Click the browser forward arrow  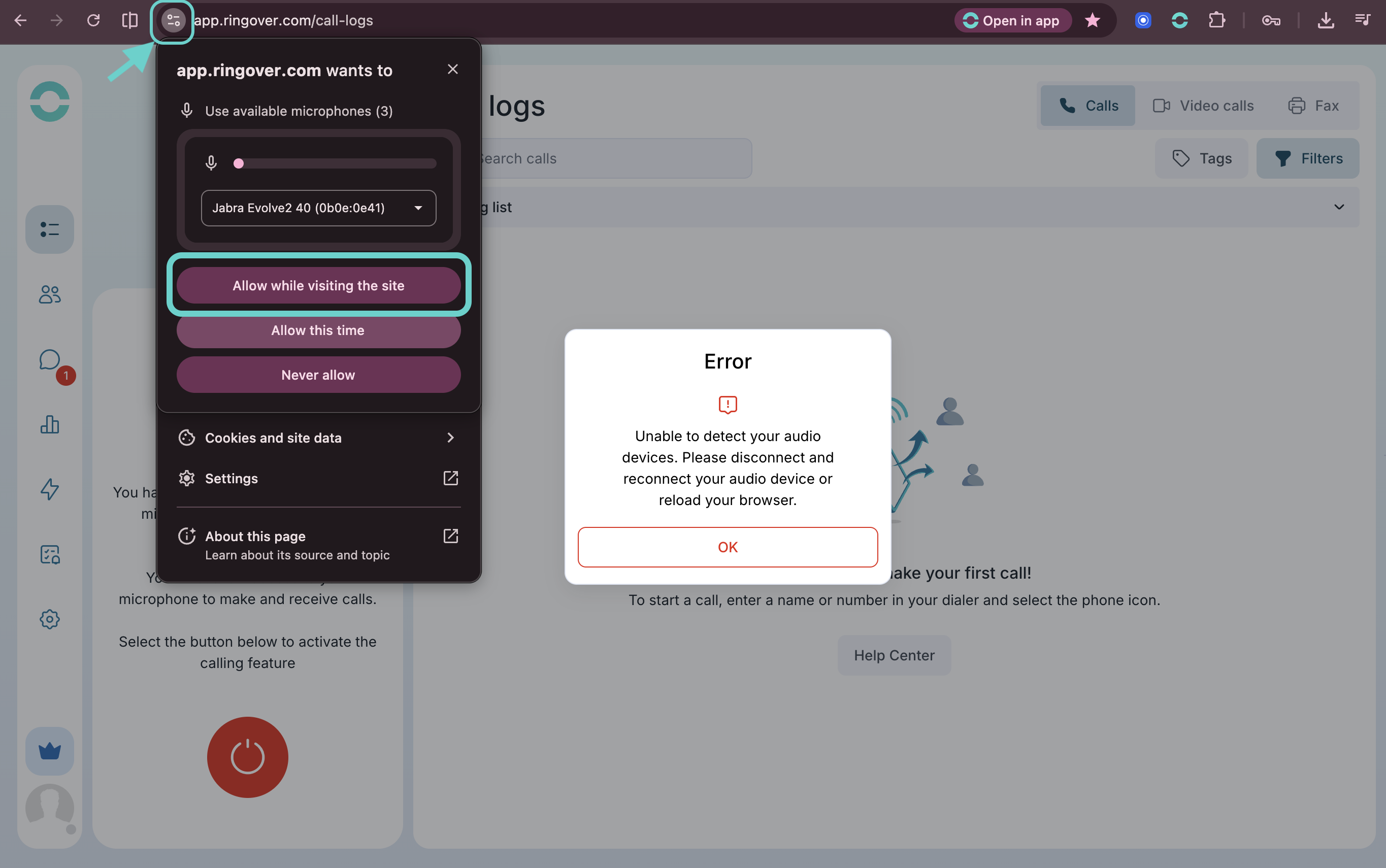[57, 21]
